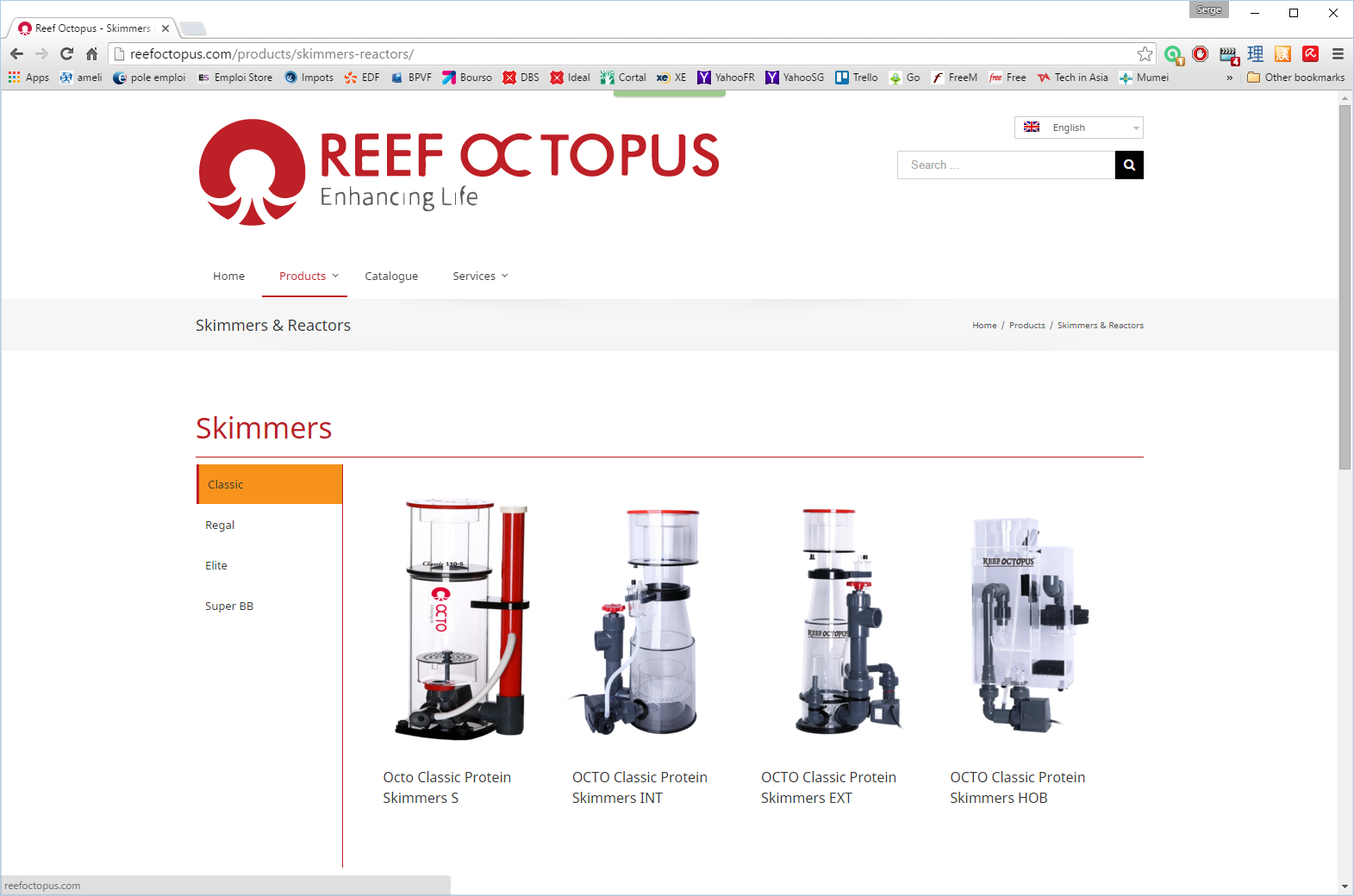Open the Catalogue navigation item

click(x=391, y=276)
